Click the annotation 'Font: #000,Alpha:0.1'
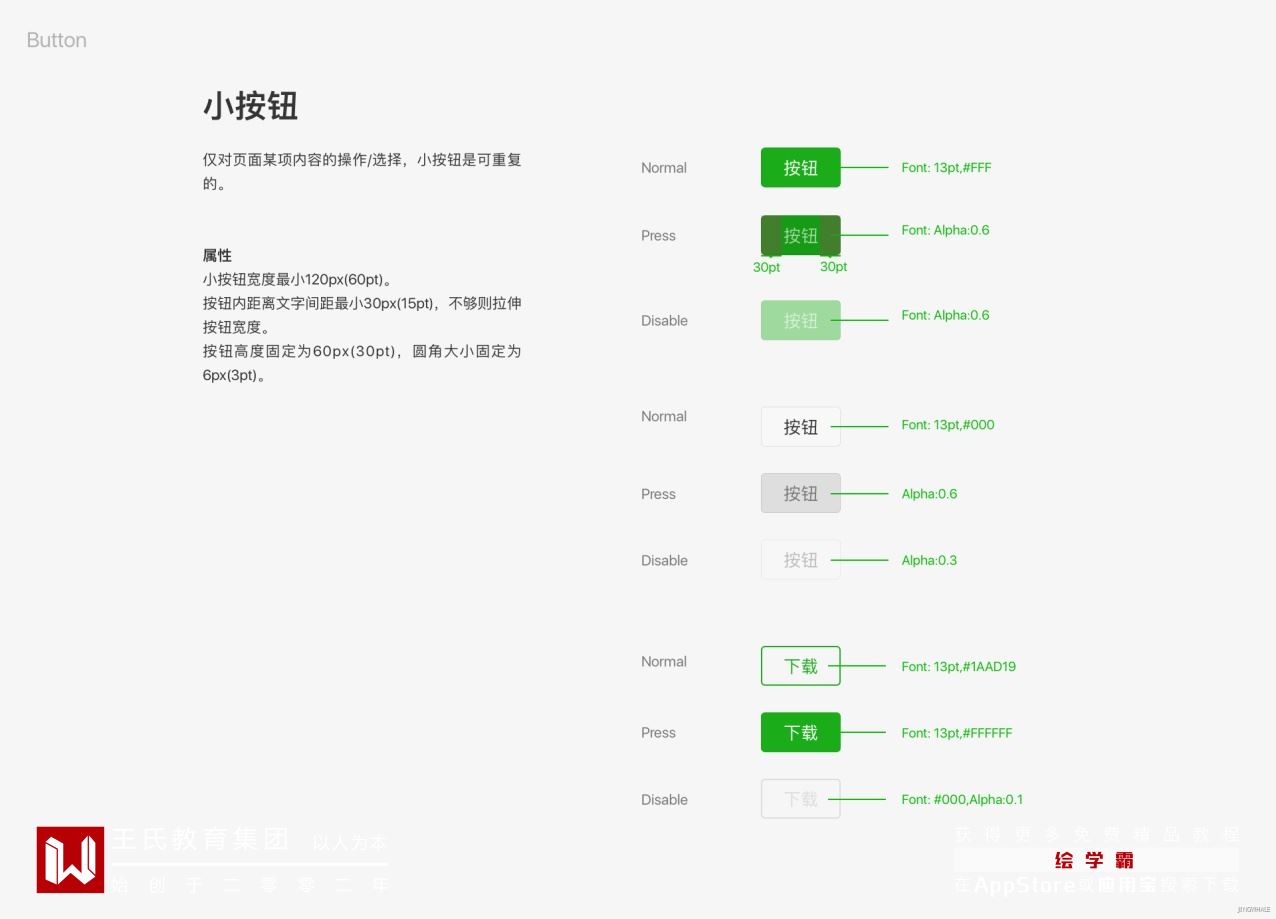This screenshot has width=1276, height=919. pyautogui.click(x=962, y=800)
